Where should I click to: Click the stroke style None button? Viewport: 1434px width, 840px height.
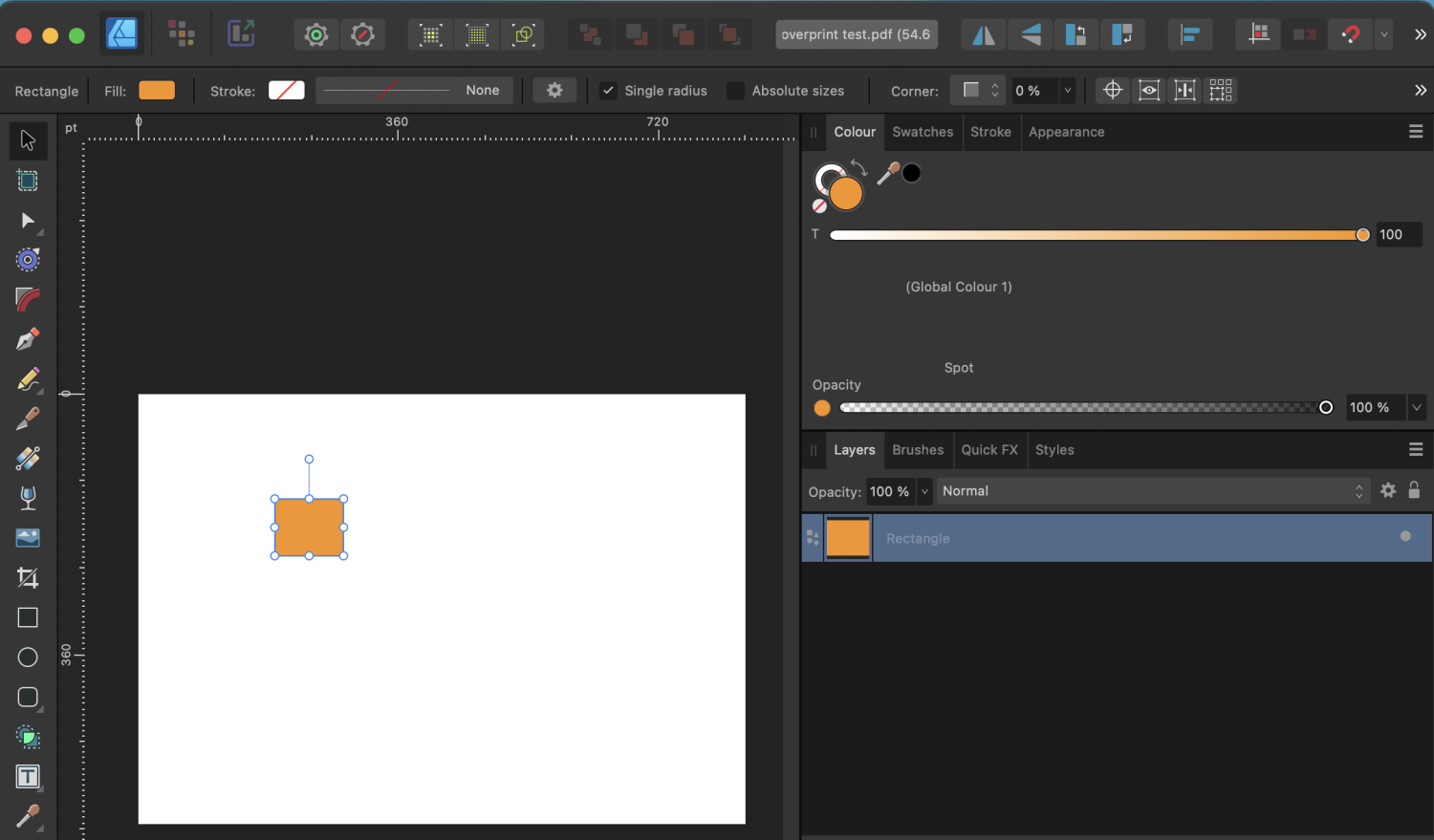(x=414, y=91)
